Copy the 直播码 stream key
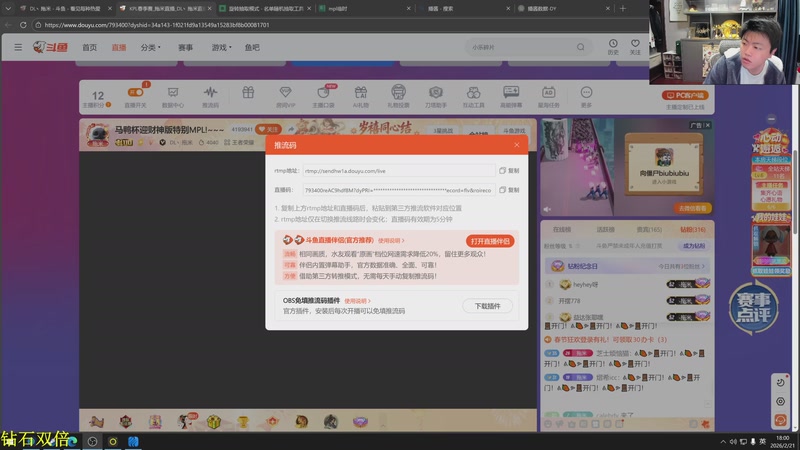The image size is (800, 450). pos(509,190)
